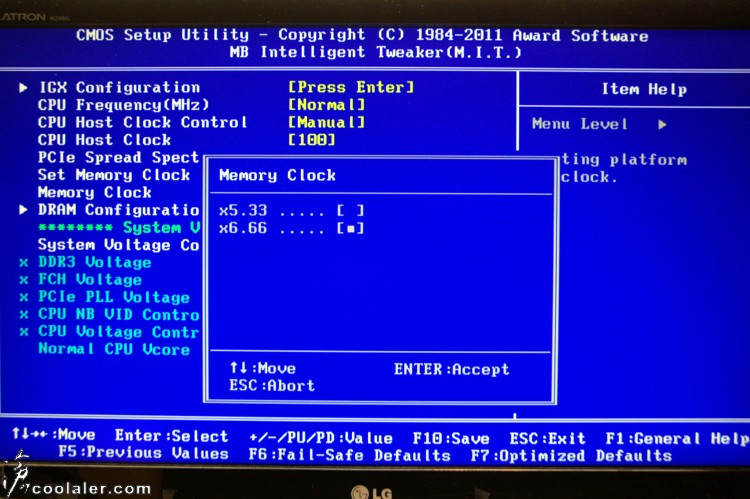Image resolution: width=750 pixels, height=499 pixels.
Task: Select the CPU Host Clock item
Action: pos(104,140)
